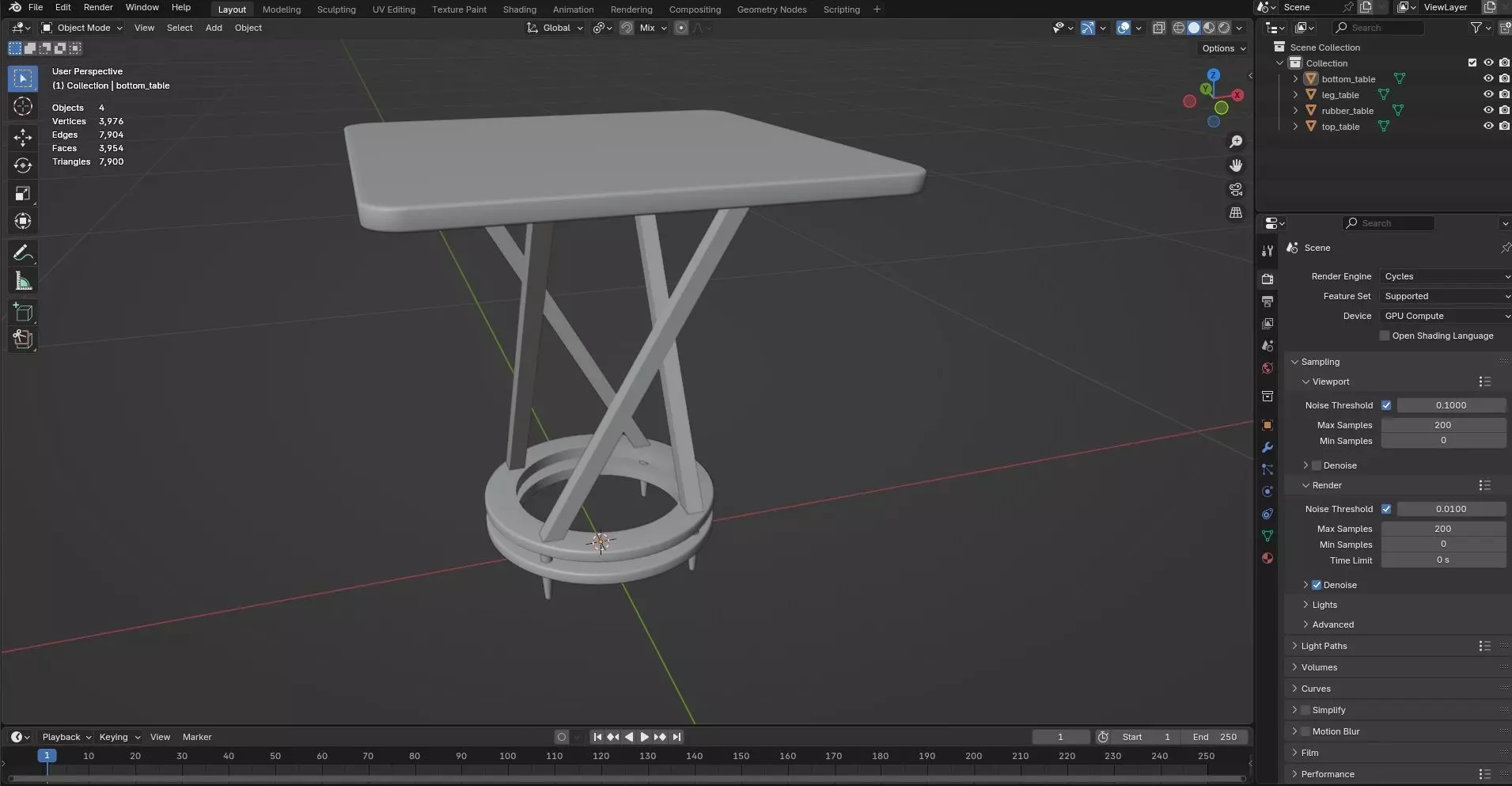Open the Output properties tab

pyautogui.click(x=1268, y=302)
